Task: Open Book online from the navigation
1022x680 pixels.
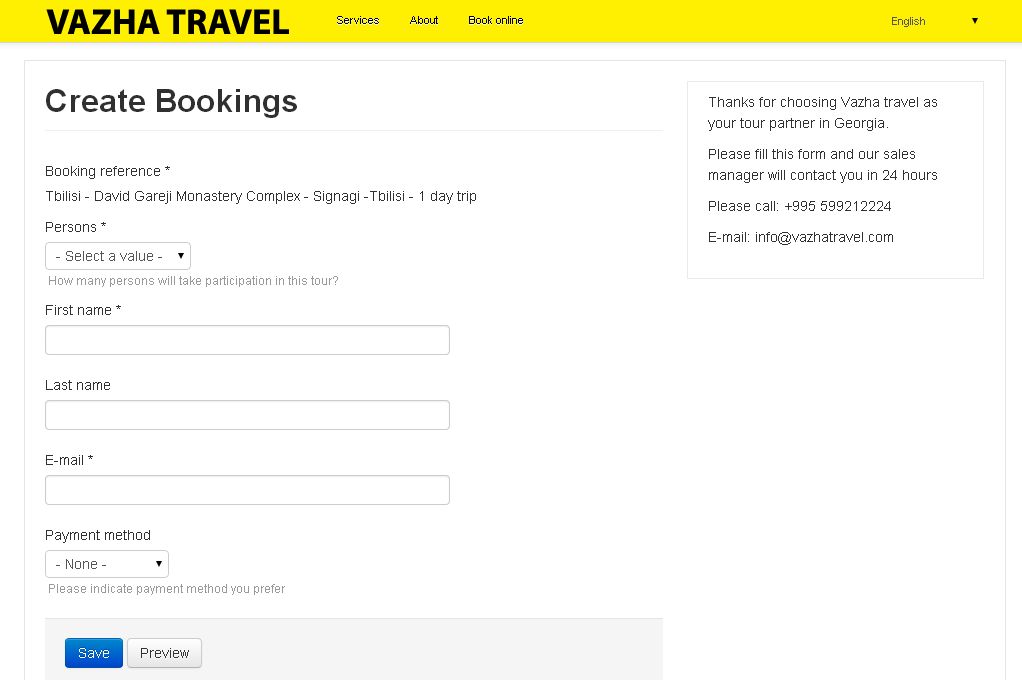Action: pos(495,20)
